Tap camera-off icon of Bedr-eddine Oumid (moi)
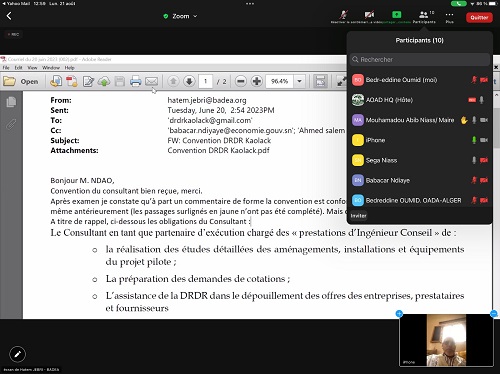 [484, 80]
